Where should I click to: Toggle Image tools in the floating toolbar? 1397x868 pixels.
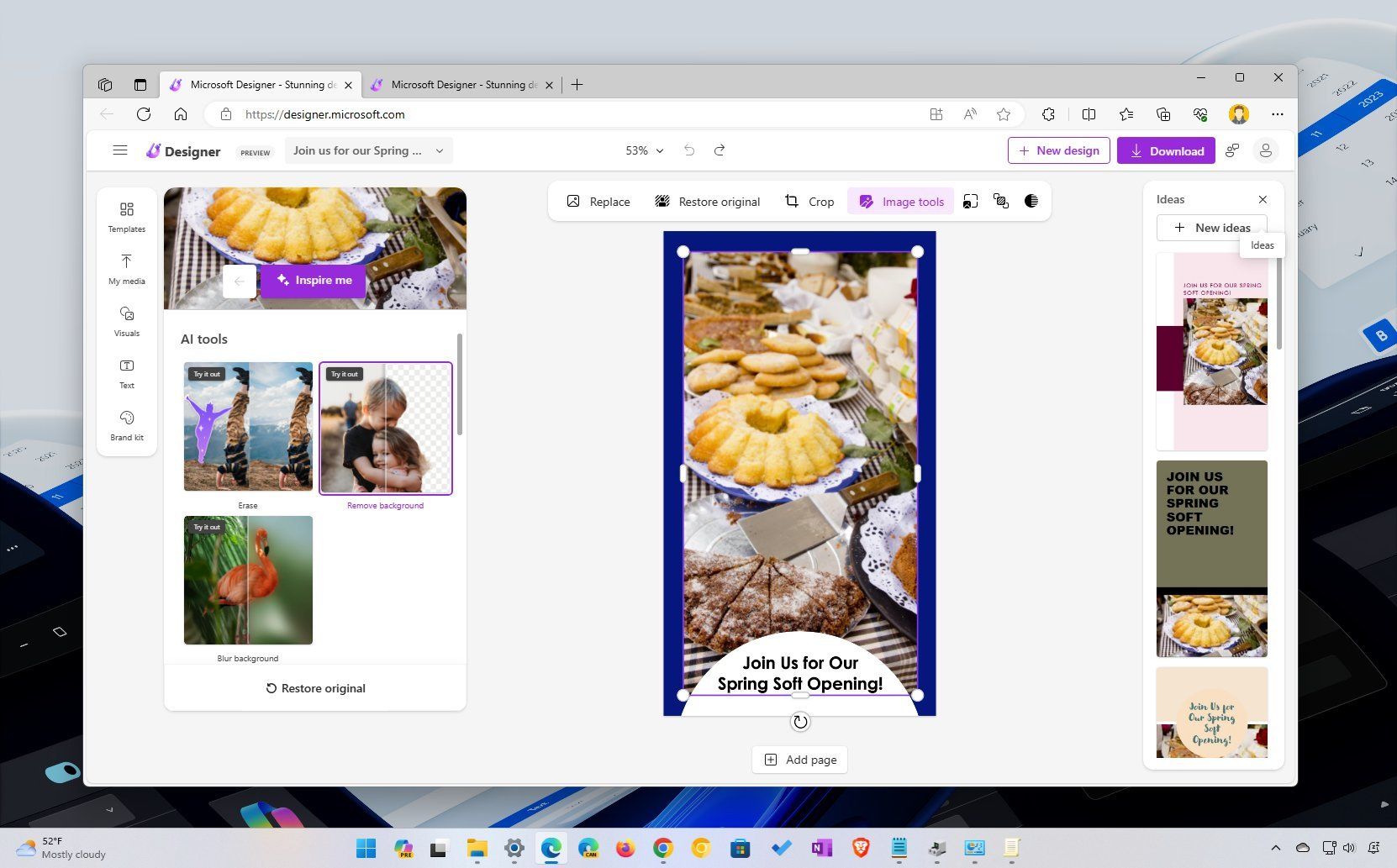(x=900, y=201)
